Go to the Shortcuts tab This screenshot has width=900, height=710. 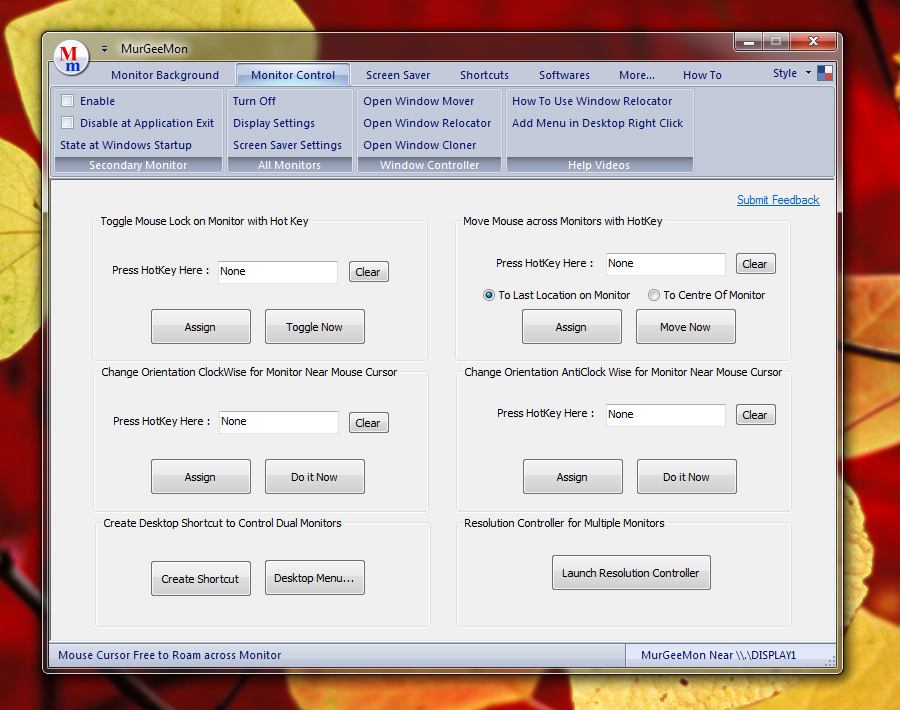click(x=484, y=75)
